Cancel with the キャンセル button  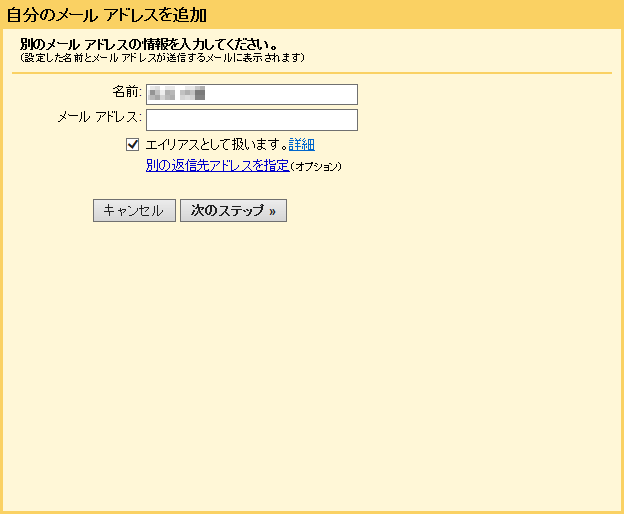tap(135, 210)
